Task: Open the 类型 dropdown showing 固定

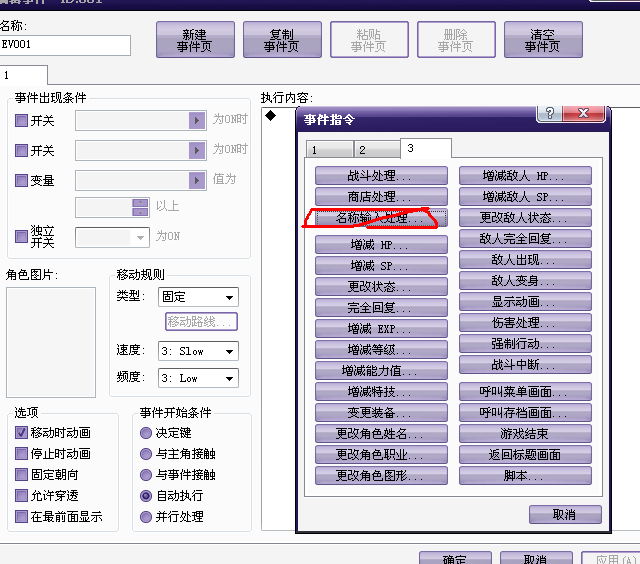Action: coord(198,297)
